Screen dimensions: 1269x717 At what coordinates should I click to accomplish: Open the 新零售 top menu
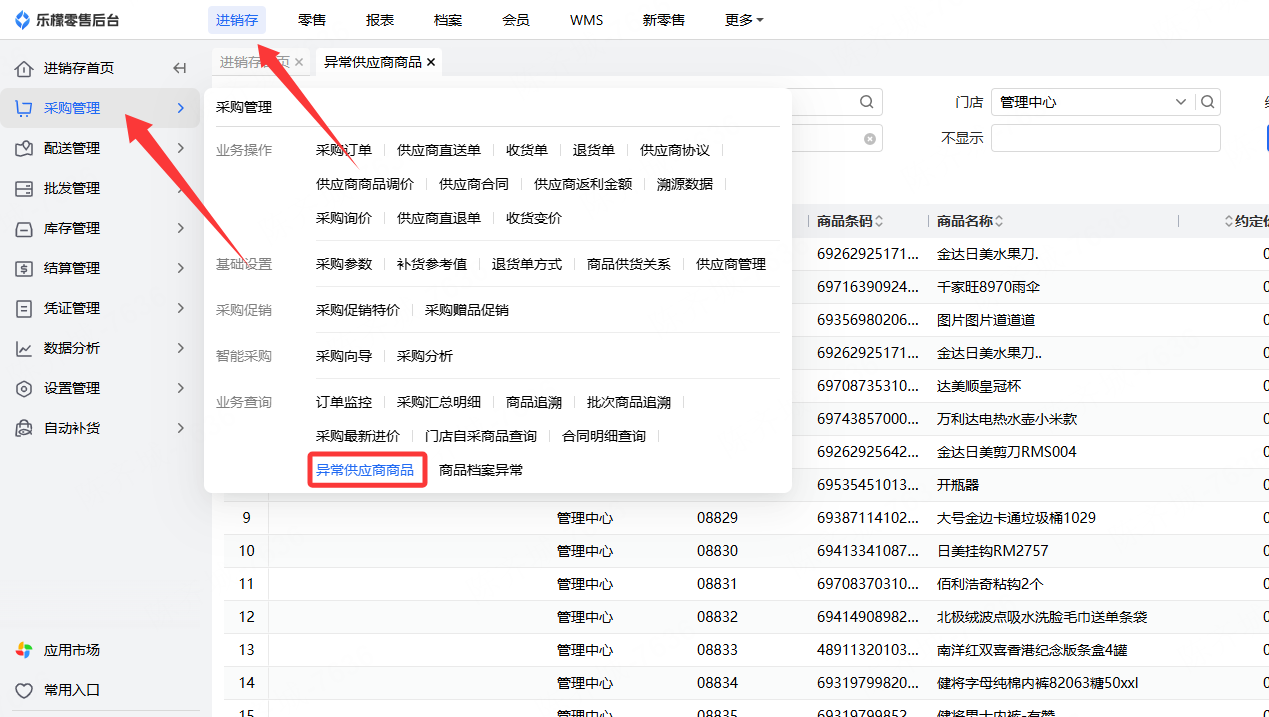(x=664, y=20)
